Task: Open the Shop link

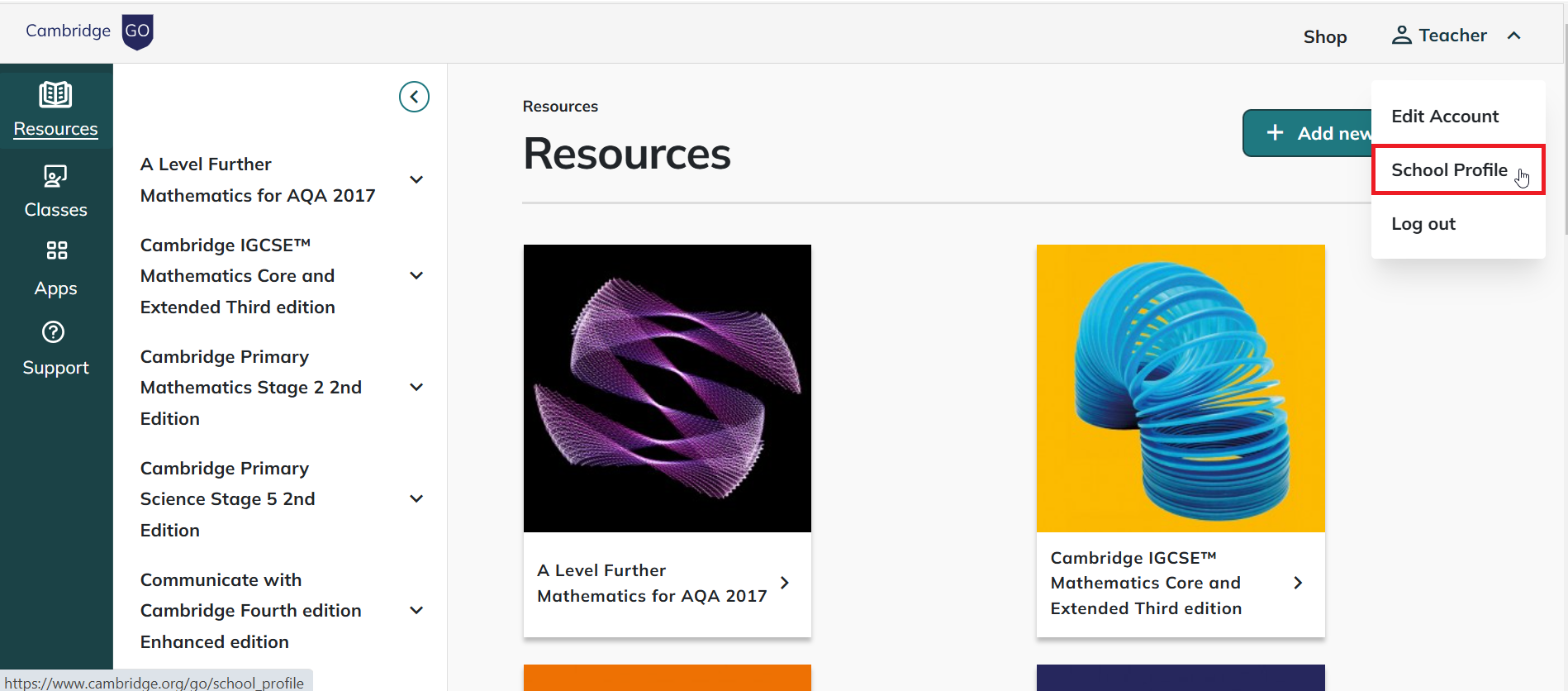Action: 1324,36
